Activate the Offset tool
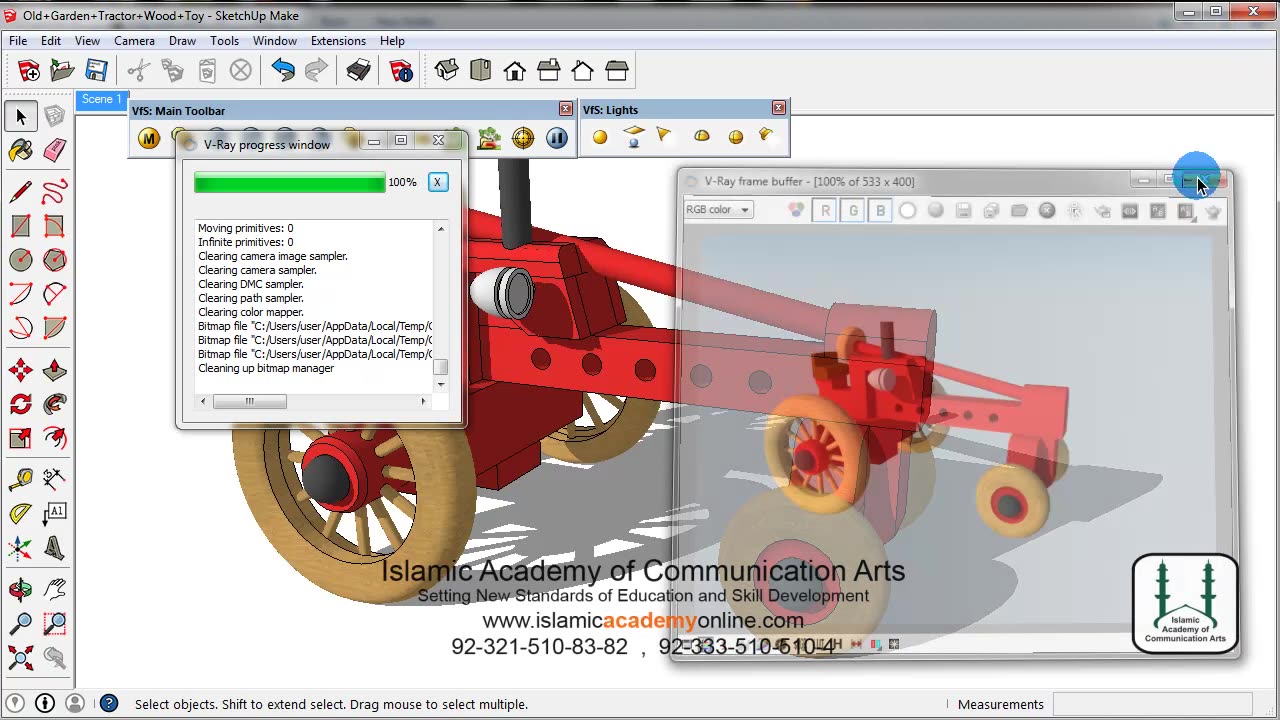 55,438
